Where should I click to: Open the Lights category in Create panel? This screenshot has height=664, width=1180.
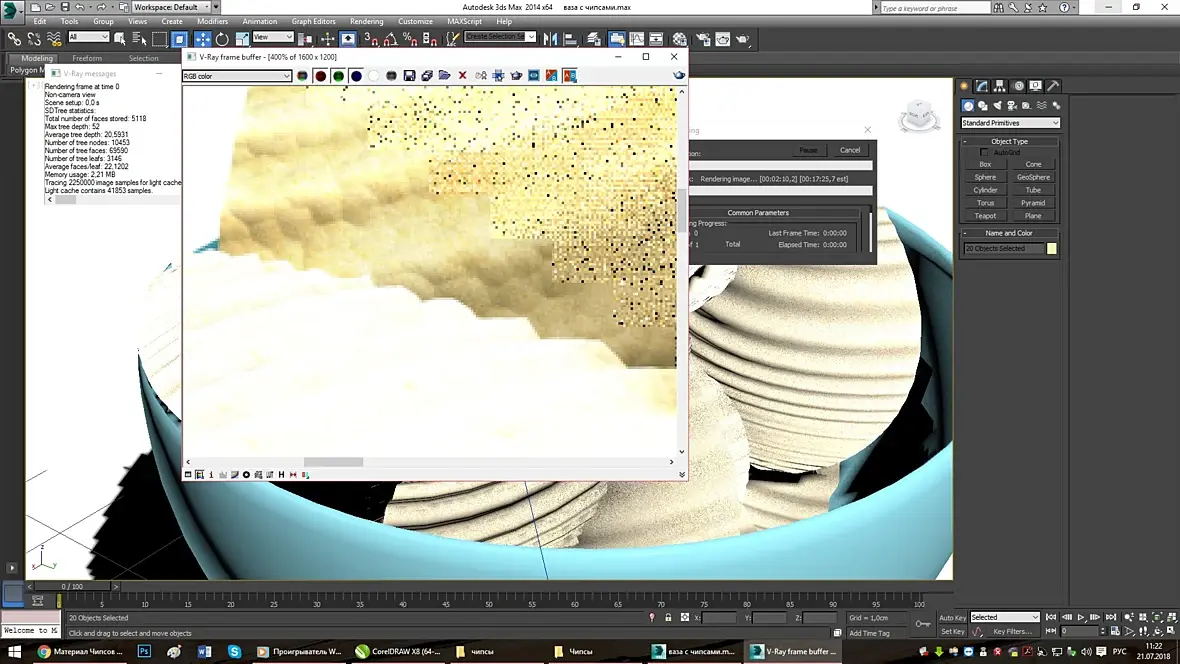(x=996, y=105)
